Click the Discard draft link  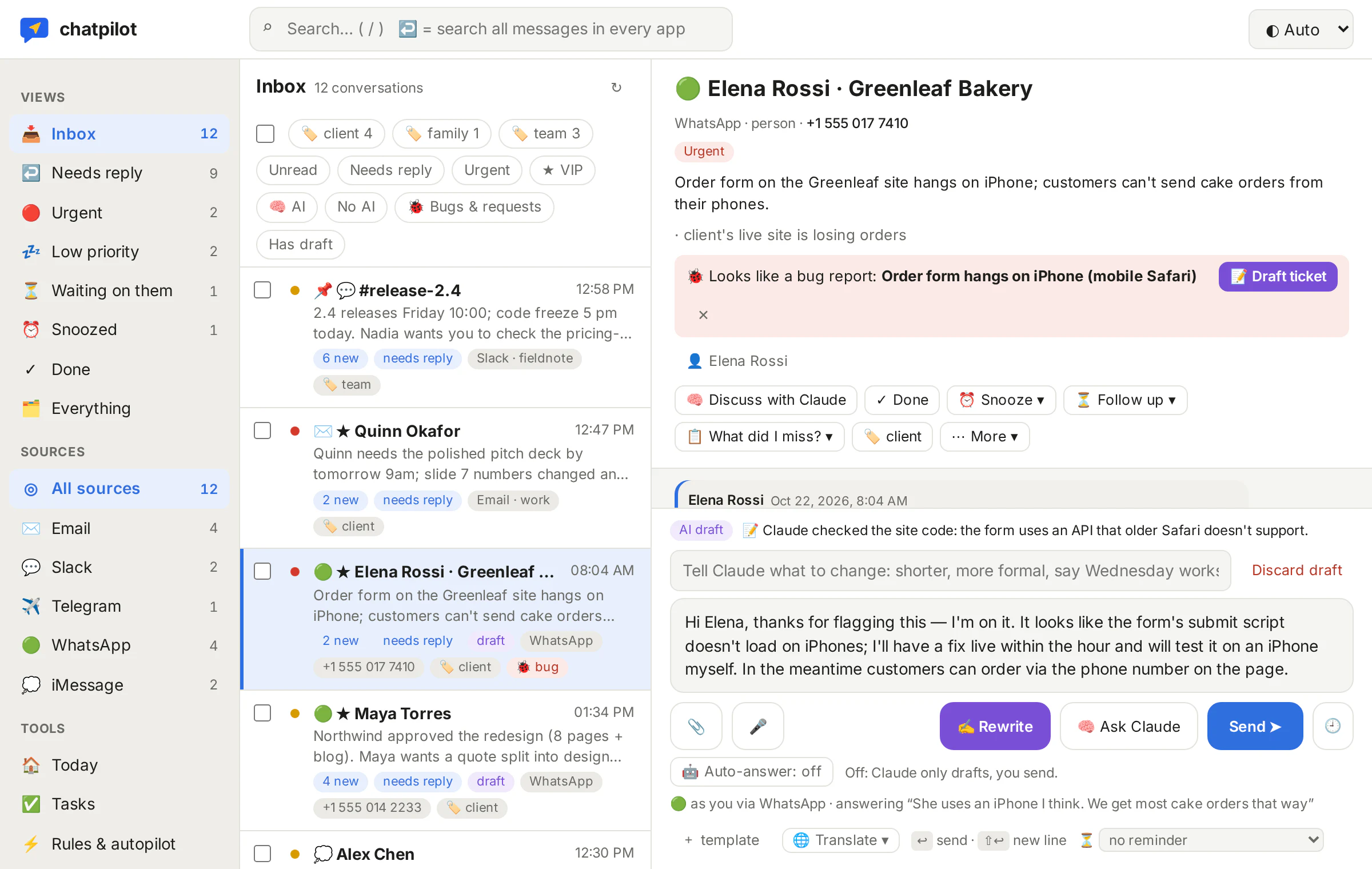pyautogui.click(x=1297, y=570)
